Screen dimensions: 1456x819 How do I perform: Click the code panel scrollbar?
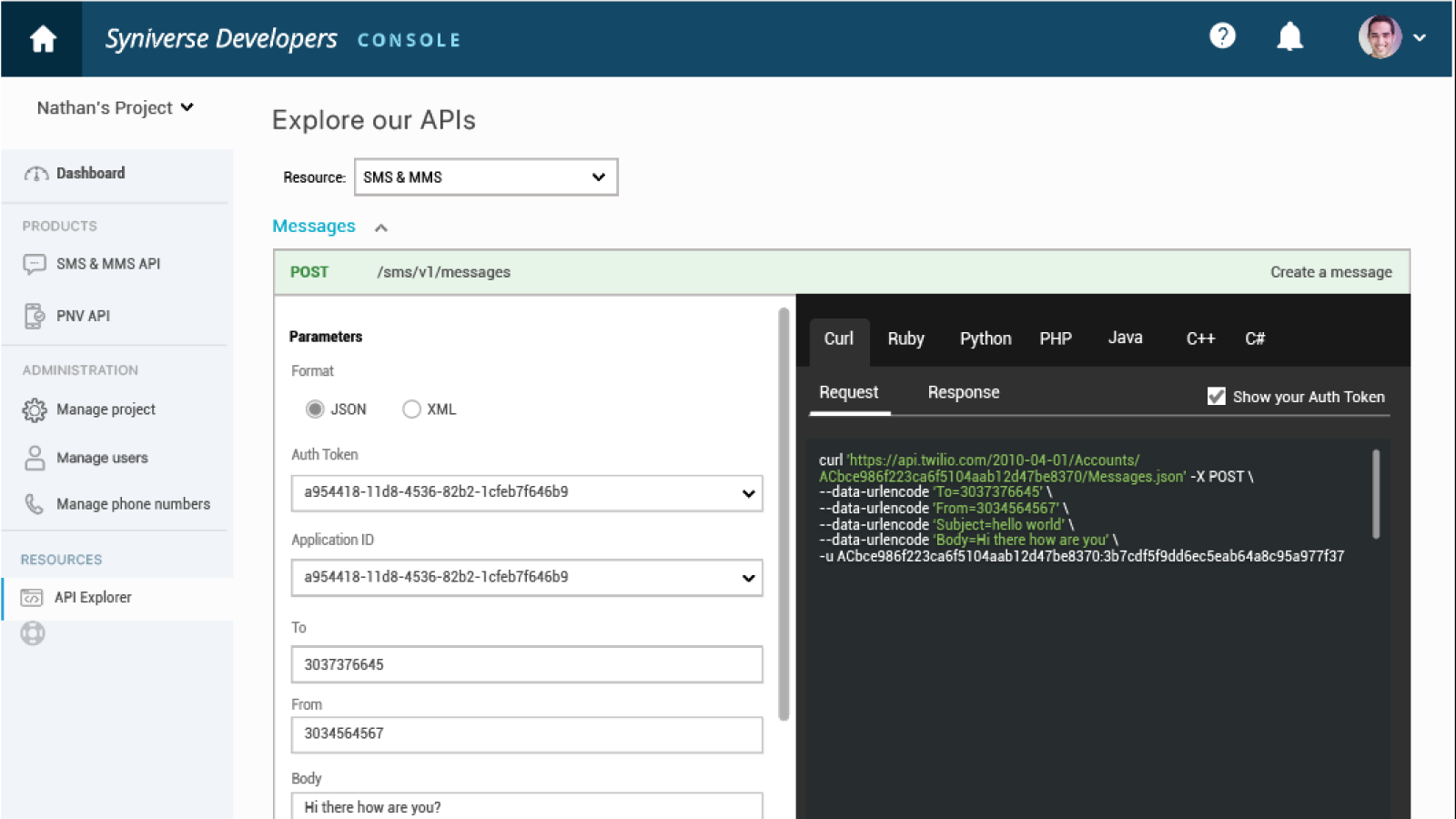click(x=1376, y=494)
